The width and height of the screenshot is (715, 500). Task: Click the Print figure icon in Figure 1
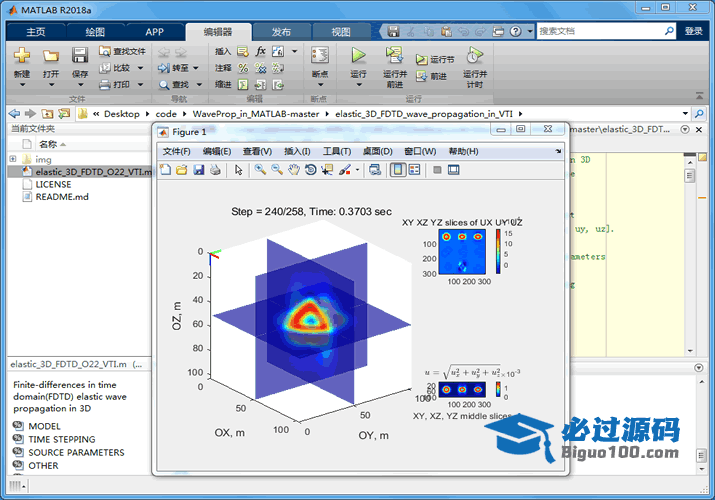click(x=215, y=170)
